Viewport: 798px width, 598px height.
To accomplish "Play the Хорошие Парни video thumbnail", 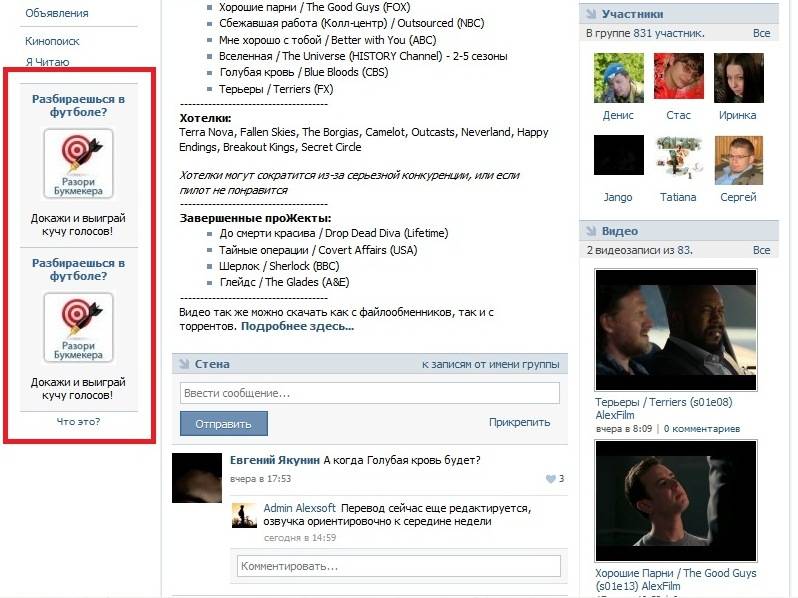I will point(676,501).
